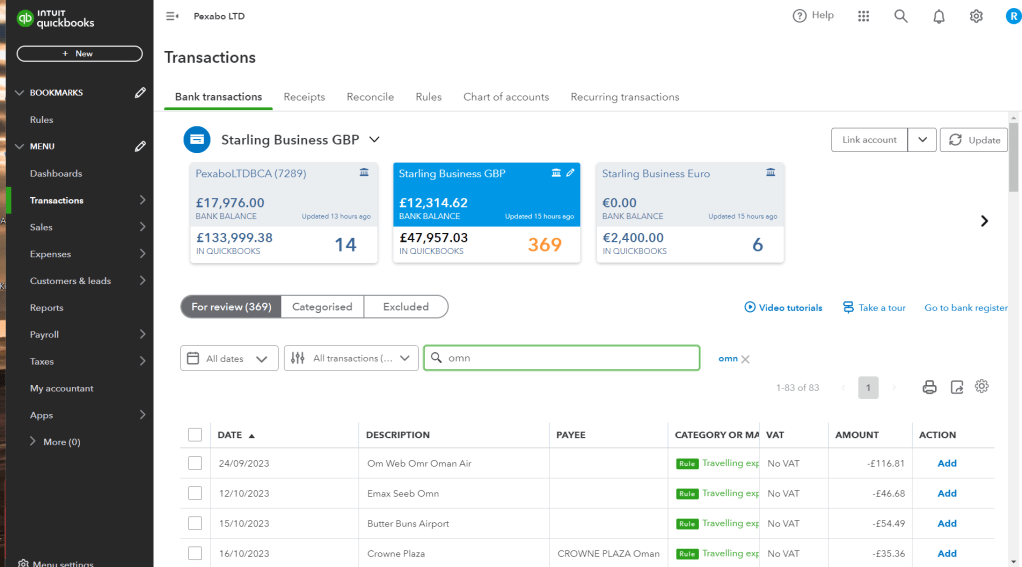
Task: Click the blue Starling account card icon
Action: [x=197, y=139]
